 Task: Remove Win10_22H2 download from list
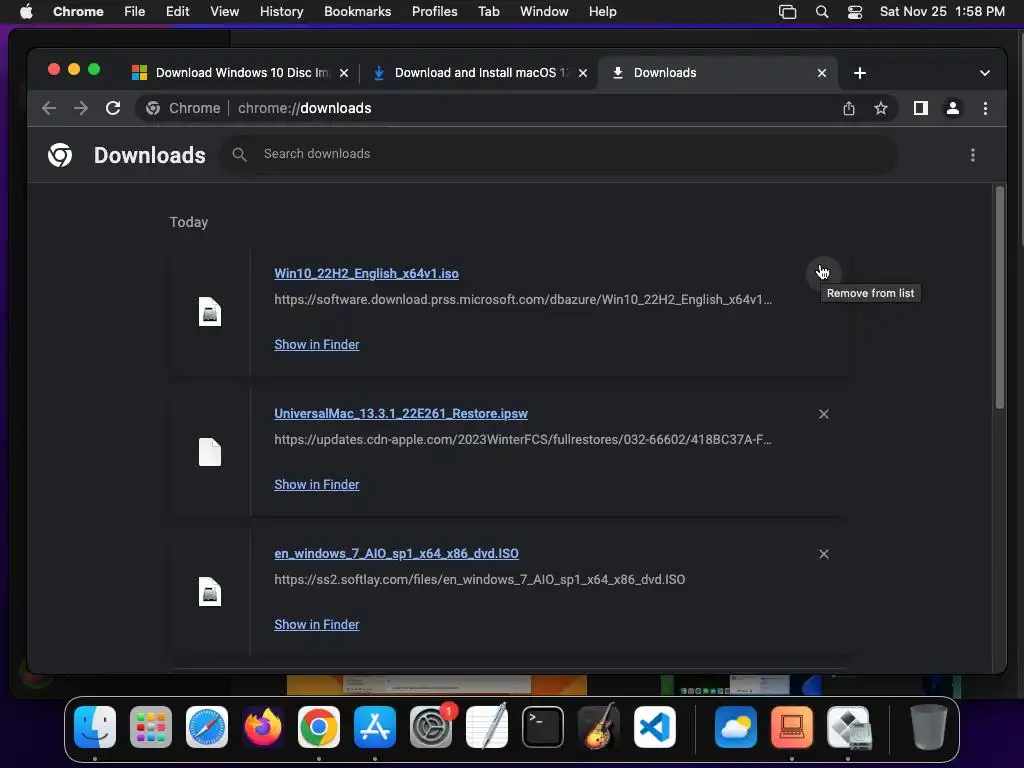click(823, 273)
